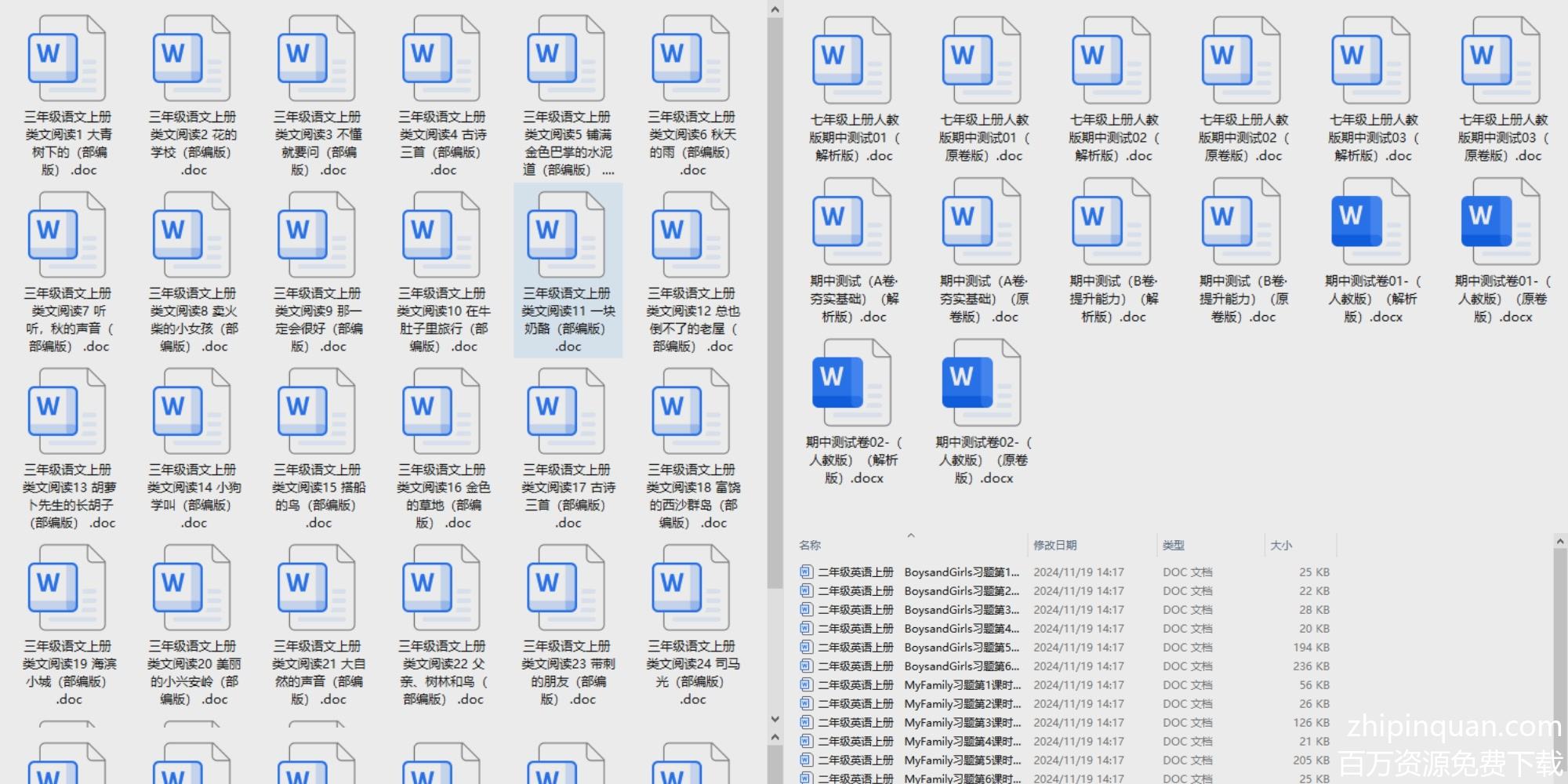This screenshot has height=784, width=1568.
Task: Select the 七年级上册人教版期中测试01 (解析版) doc icon
Action: coord(852,61)
